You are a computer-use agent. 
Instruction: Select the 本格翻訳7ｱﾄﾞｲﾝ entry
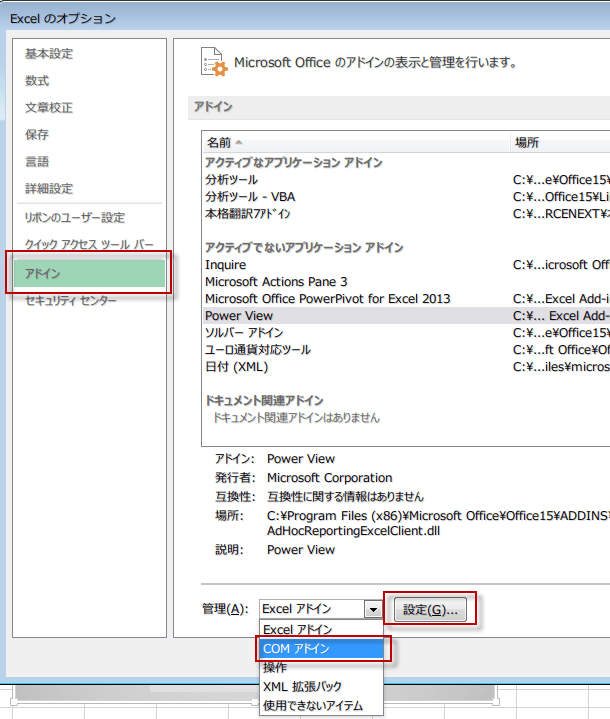coord(406,214)
